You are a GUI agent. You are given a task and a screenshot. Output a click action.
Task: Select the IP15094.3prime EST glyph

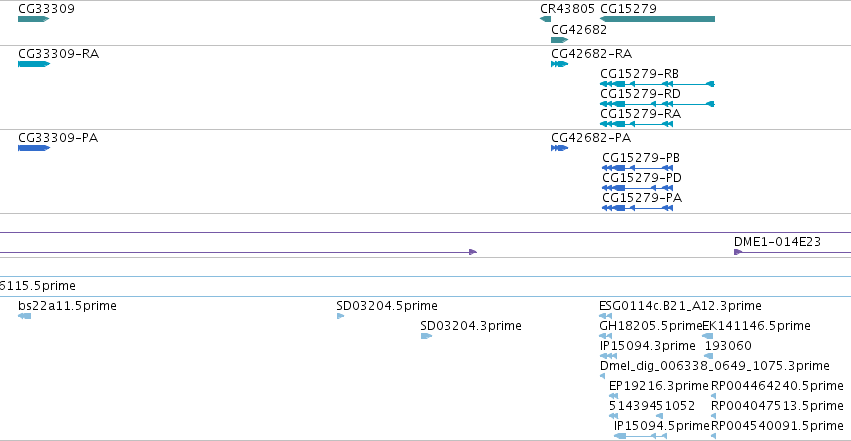click(x=608, y=356)
